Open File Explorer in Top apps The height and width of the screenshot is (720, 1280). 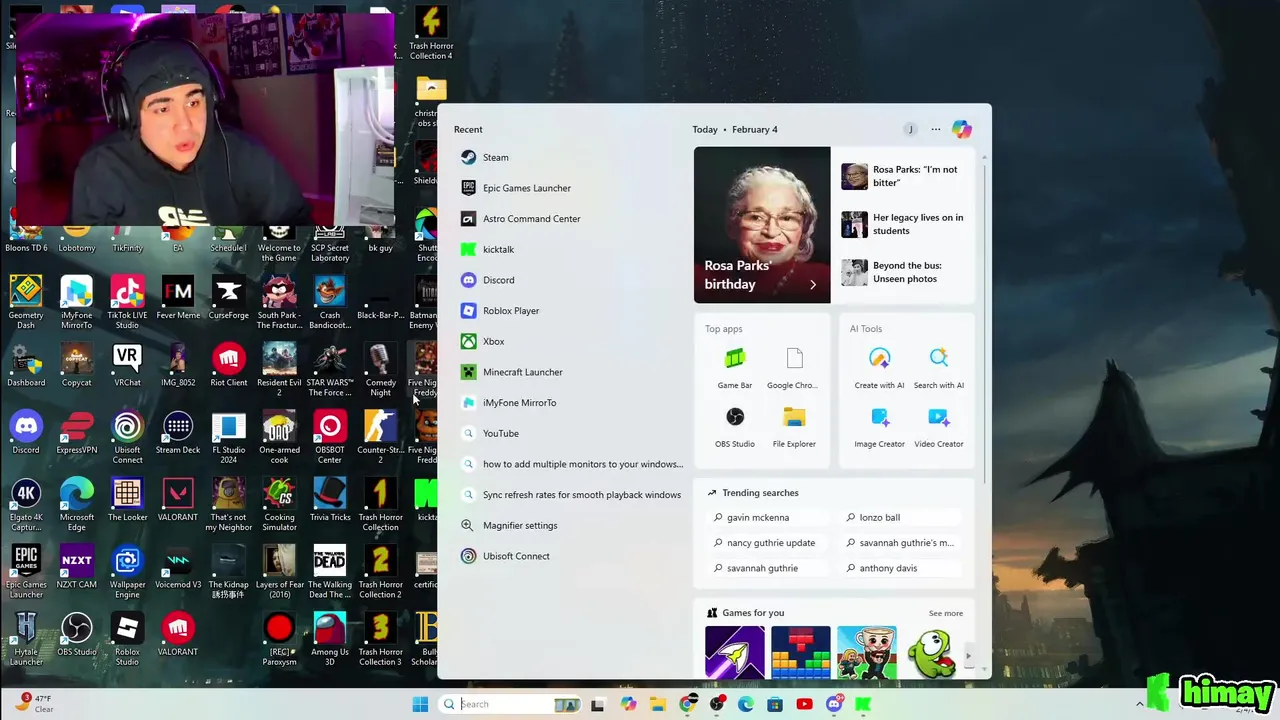[x=794, y=426]
